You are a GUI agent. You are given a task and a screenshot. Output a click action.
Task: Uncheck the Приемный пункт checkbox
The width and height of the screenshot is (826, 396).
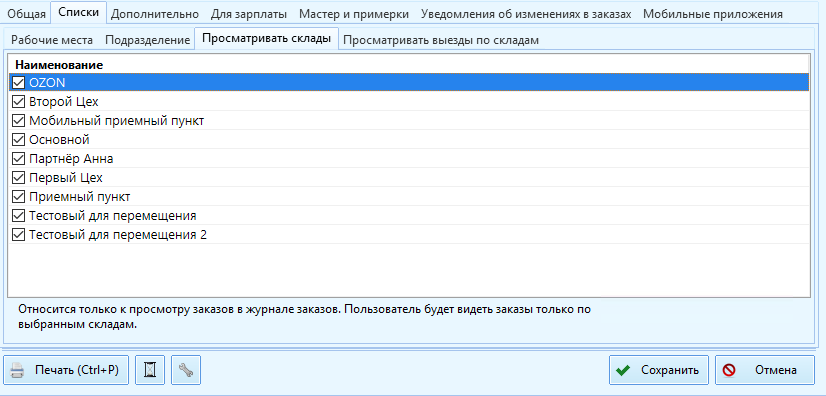pyautogui.click(x=18, y=196)
